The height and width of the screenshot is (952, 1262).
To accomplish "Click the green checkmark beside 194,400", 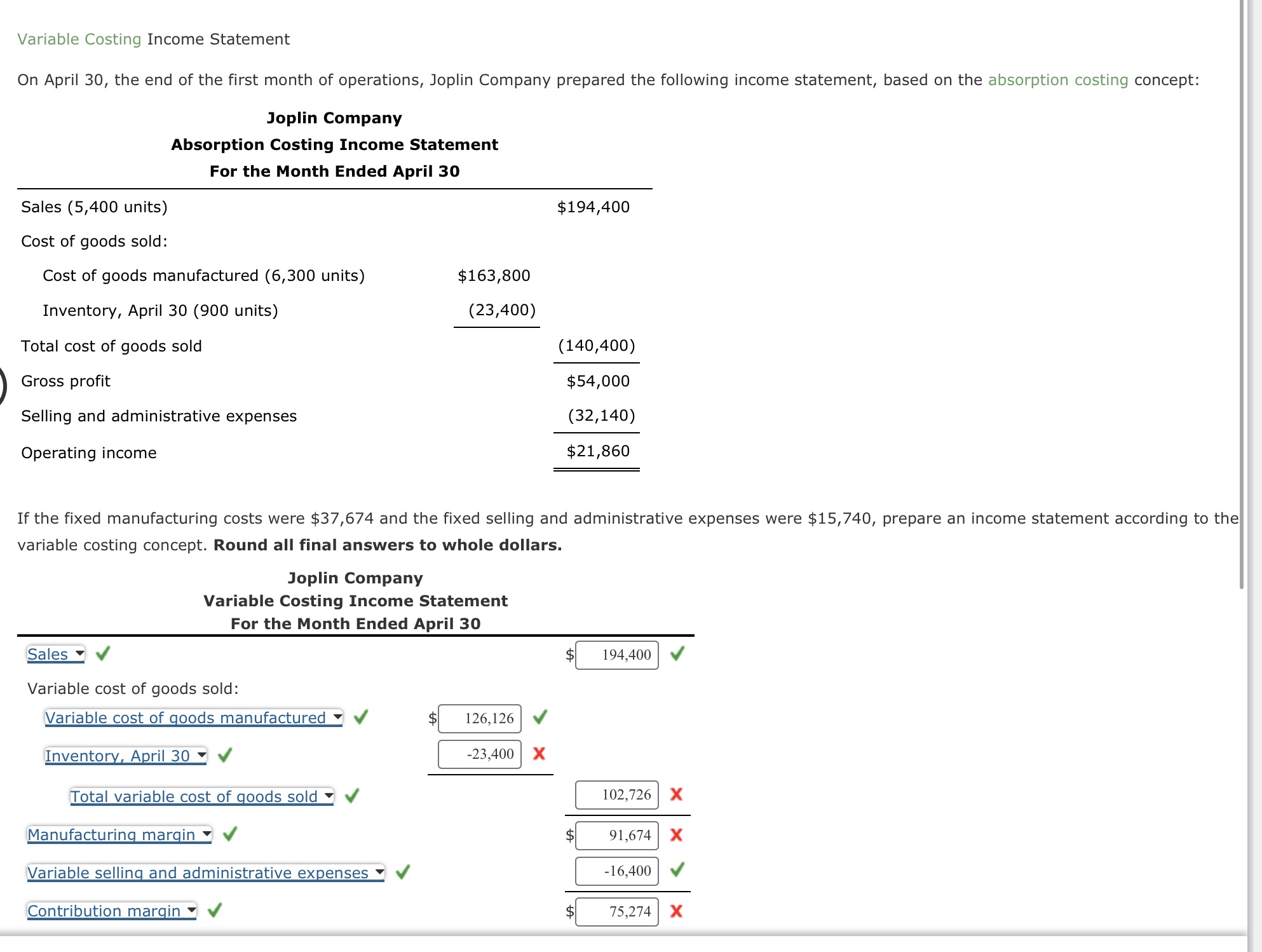I will (x=677, y=653).
